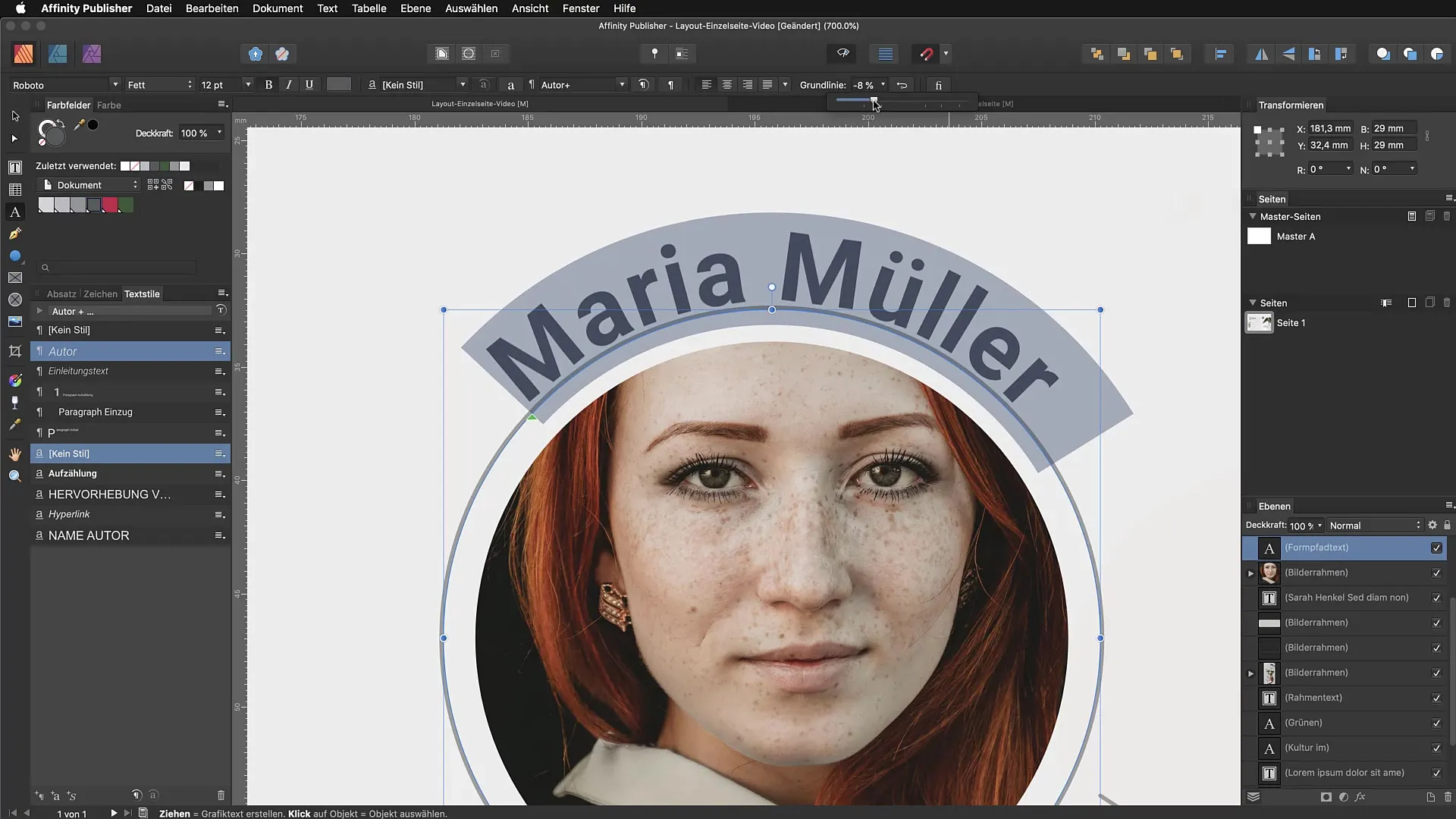Switch to the Farbe tab

click(109, 105)
